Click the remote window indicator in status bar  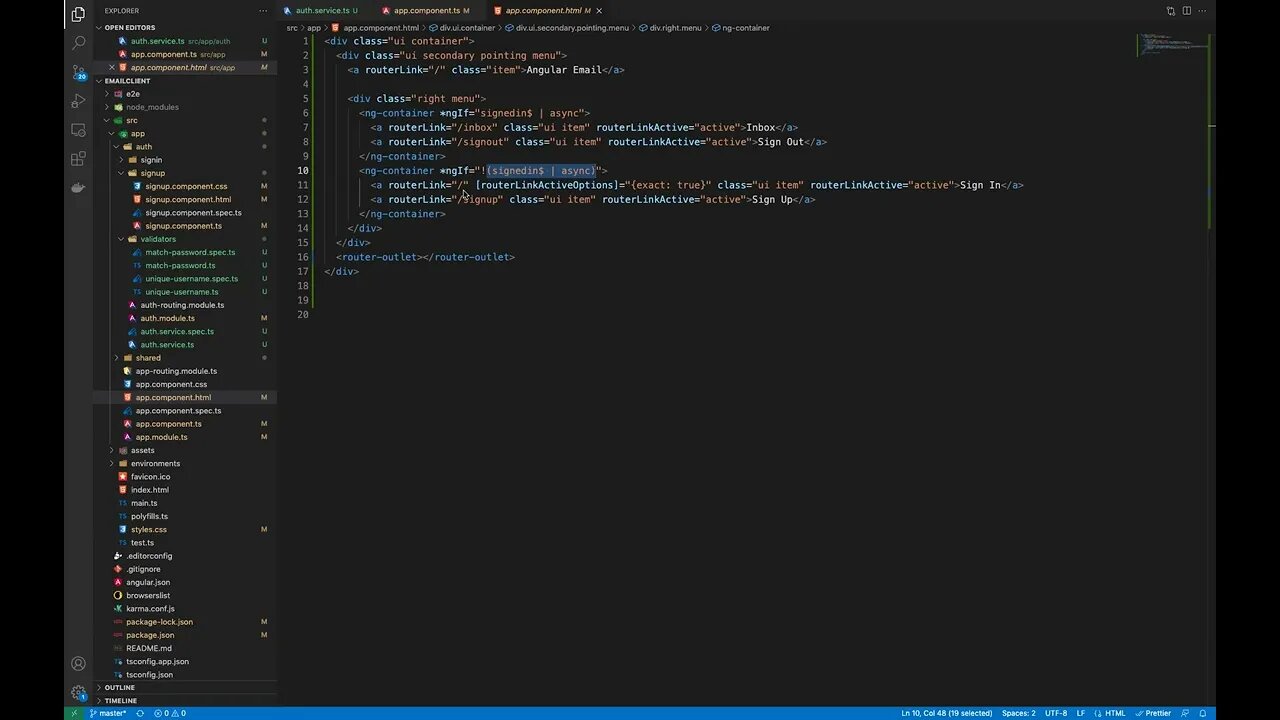(x=73, y=713)
